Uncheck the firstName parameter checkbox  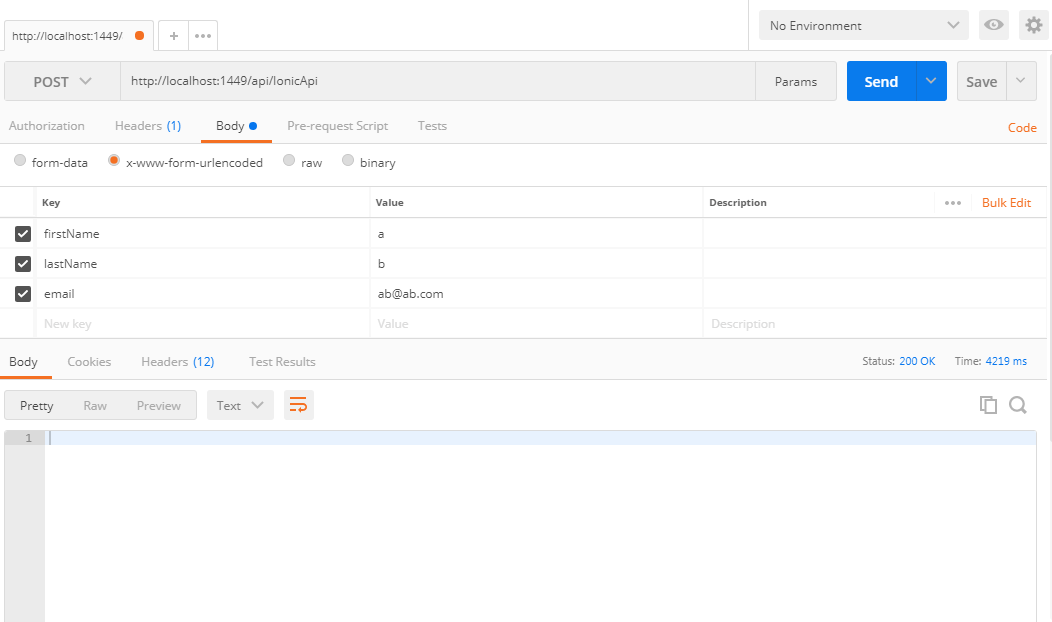click(x=23, y=234)
